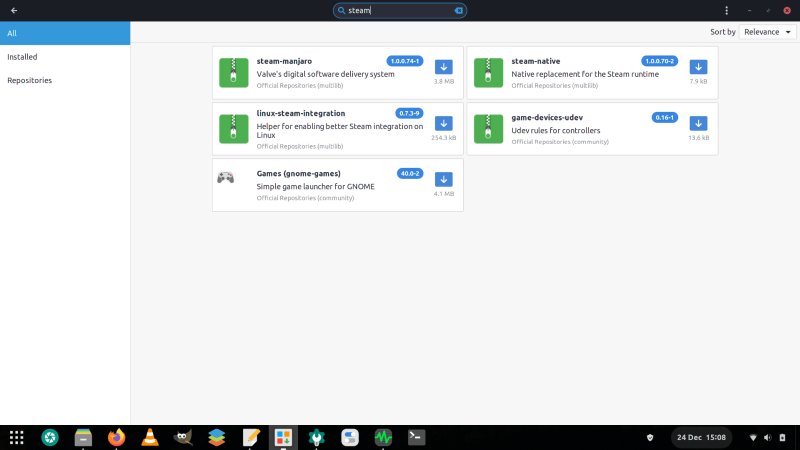Switch to the Repositories category

65,80
